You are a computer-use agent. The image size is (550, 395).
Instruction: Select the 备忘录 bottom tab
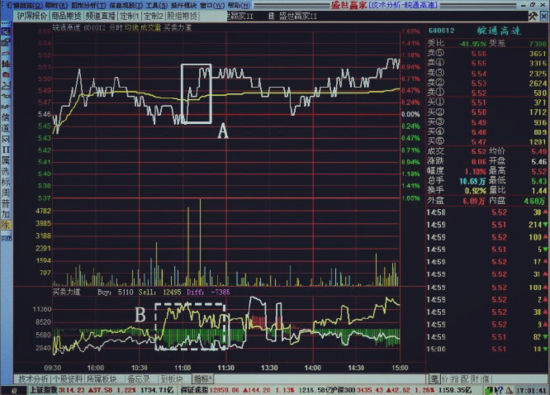click(139, 379)
